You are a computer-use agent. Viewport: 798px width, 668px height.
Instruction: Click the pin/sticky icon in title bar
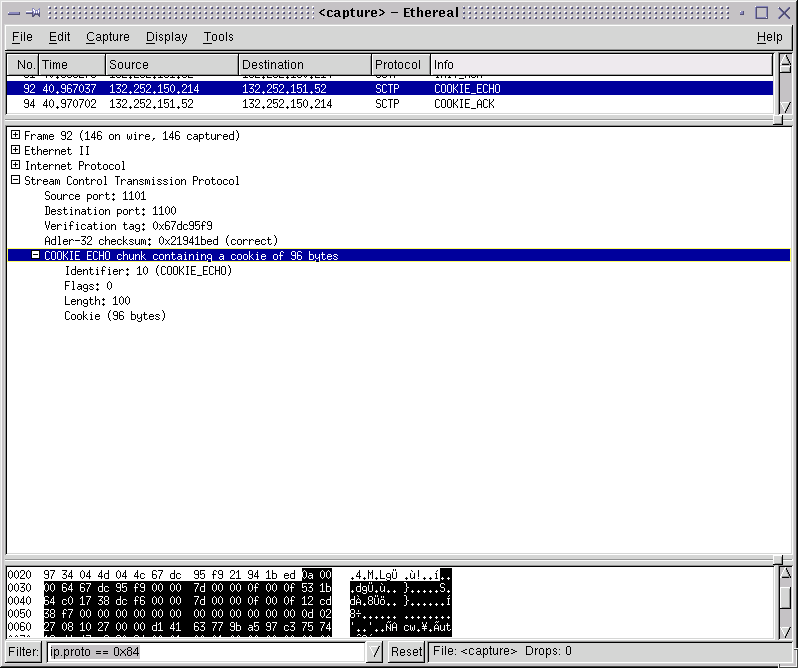click(33, 13)
